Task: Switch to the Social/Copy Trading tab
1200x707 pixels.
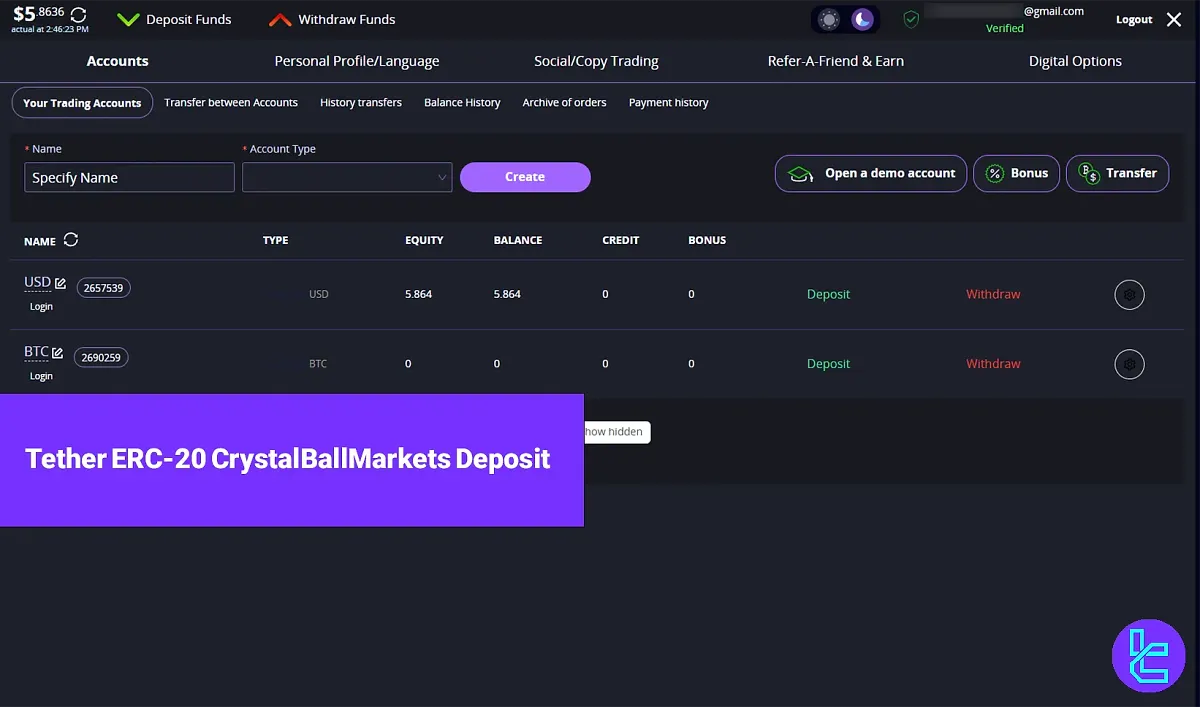Action: 596,61
